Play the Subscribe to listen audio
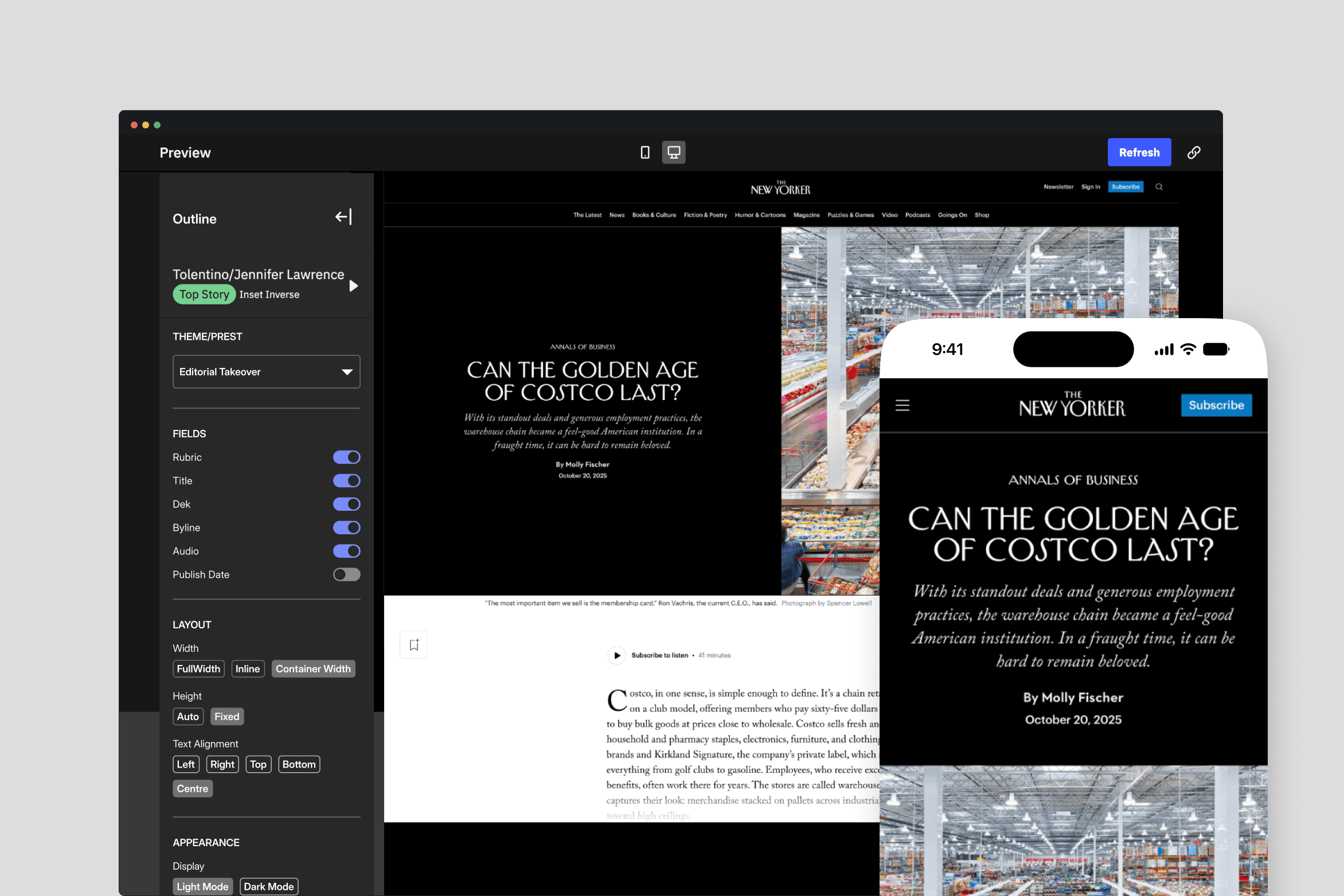The width and height of the screenshot is (1344, 896). point(617,655)
